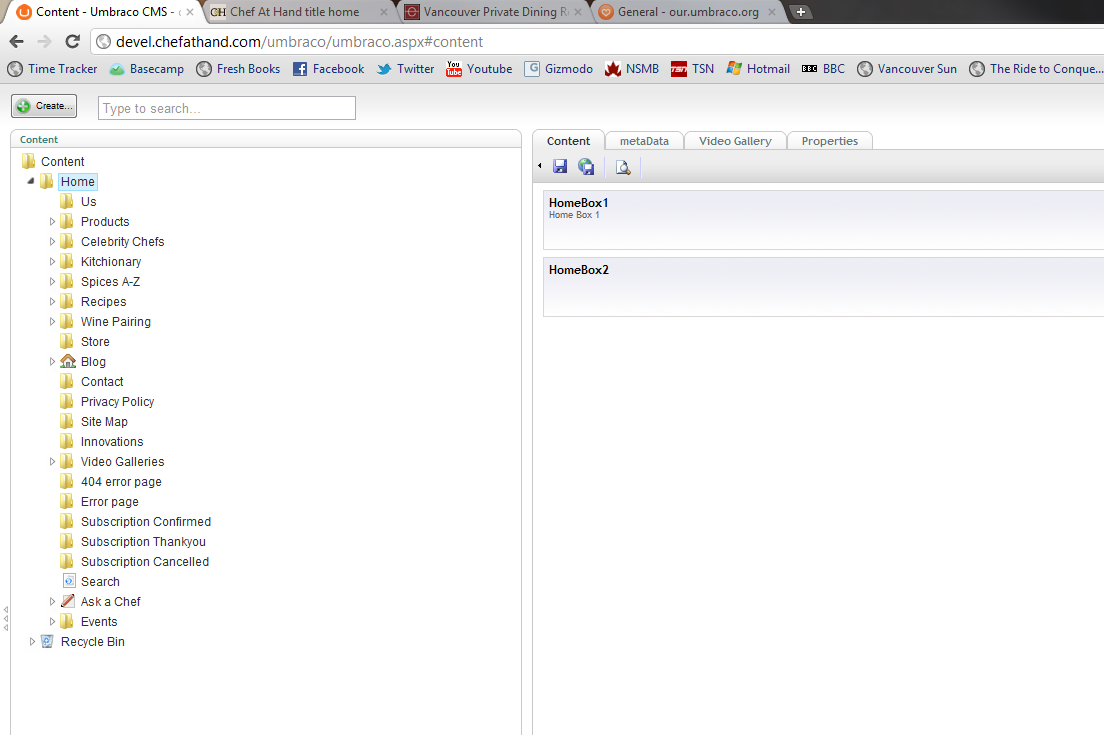Open the Gizmodo bookmark
The height and width of the screenshot is (735, 1104).
tap(558, 69)
